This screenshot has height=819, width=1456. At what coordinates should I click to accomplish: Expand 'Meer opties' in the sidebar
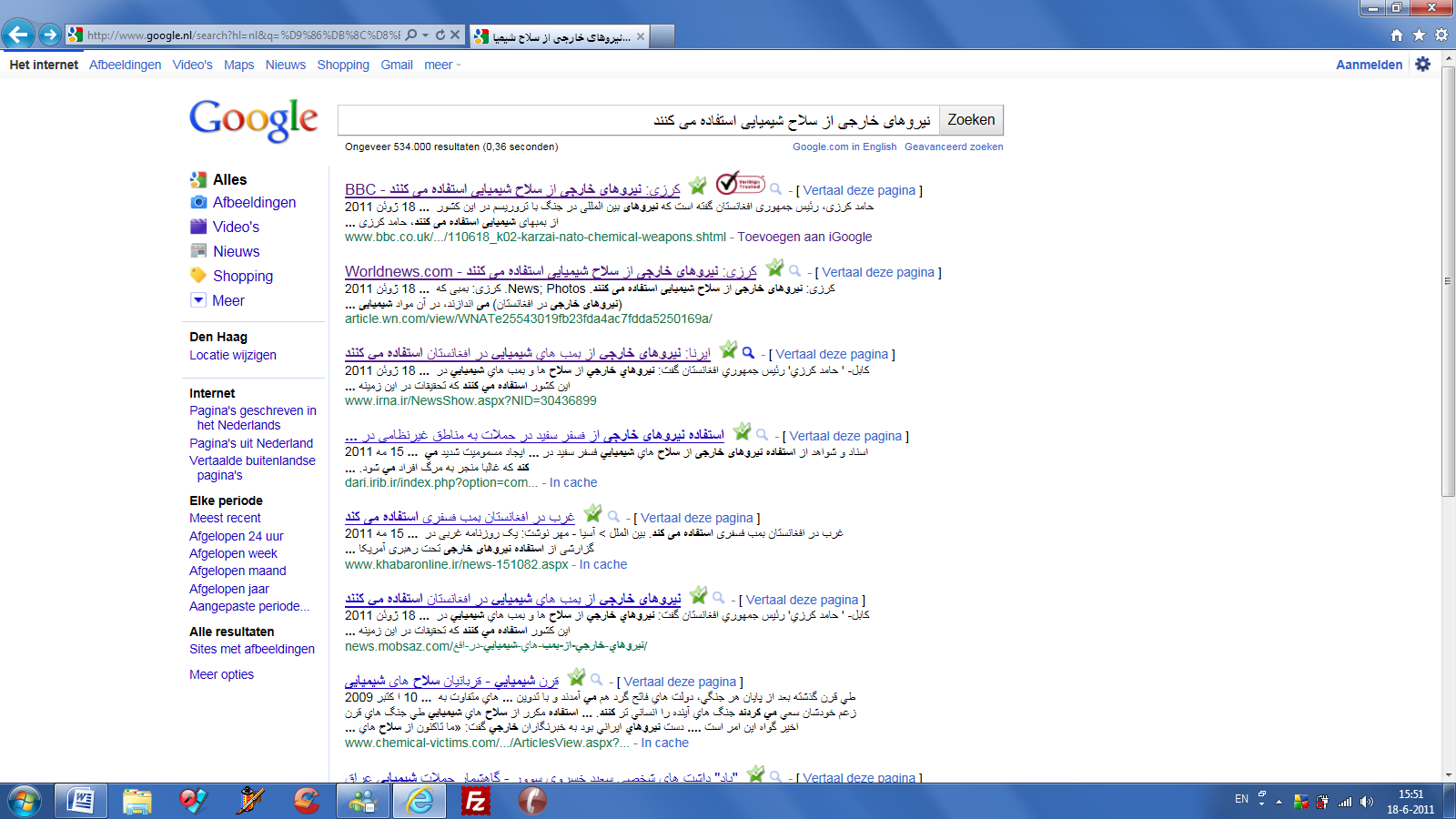(x=221, y=674)
